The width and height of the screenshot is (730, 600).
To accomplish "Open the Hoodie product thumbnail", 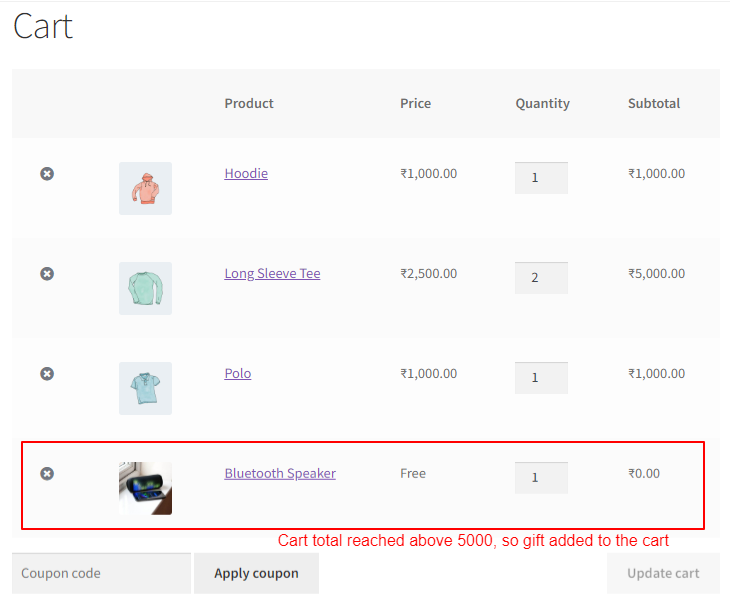I will (x=145, y=189).
